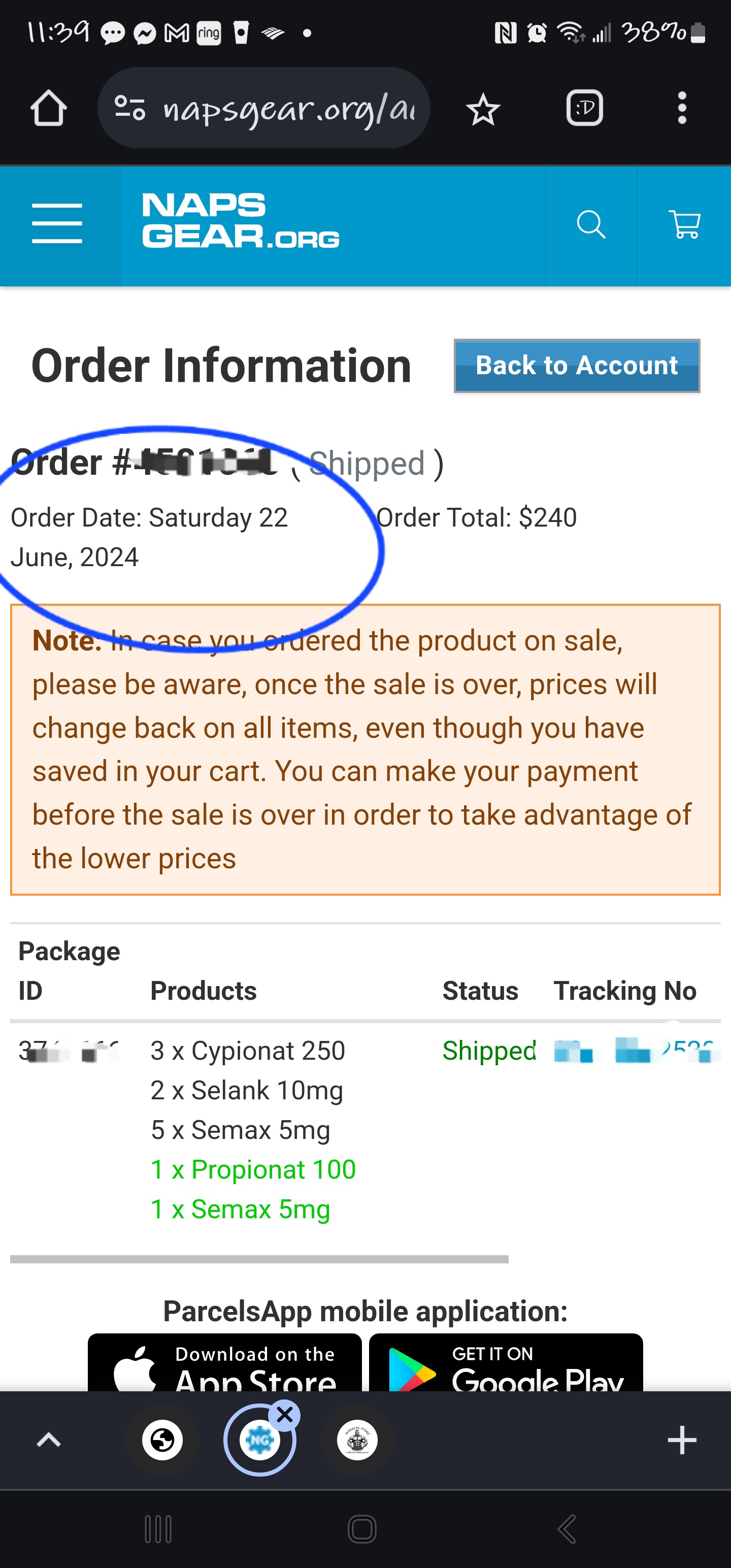Open site settings icon in address bar
Screen dimensions: 731x1568
(x=130, y=108)
